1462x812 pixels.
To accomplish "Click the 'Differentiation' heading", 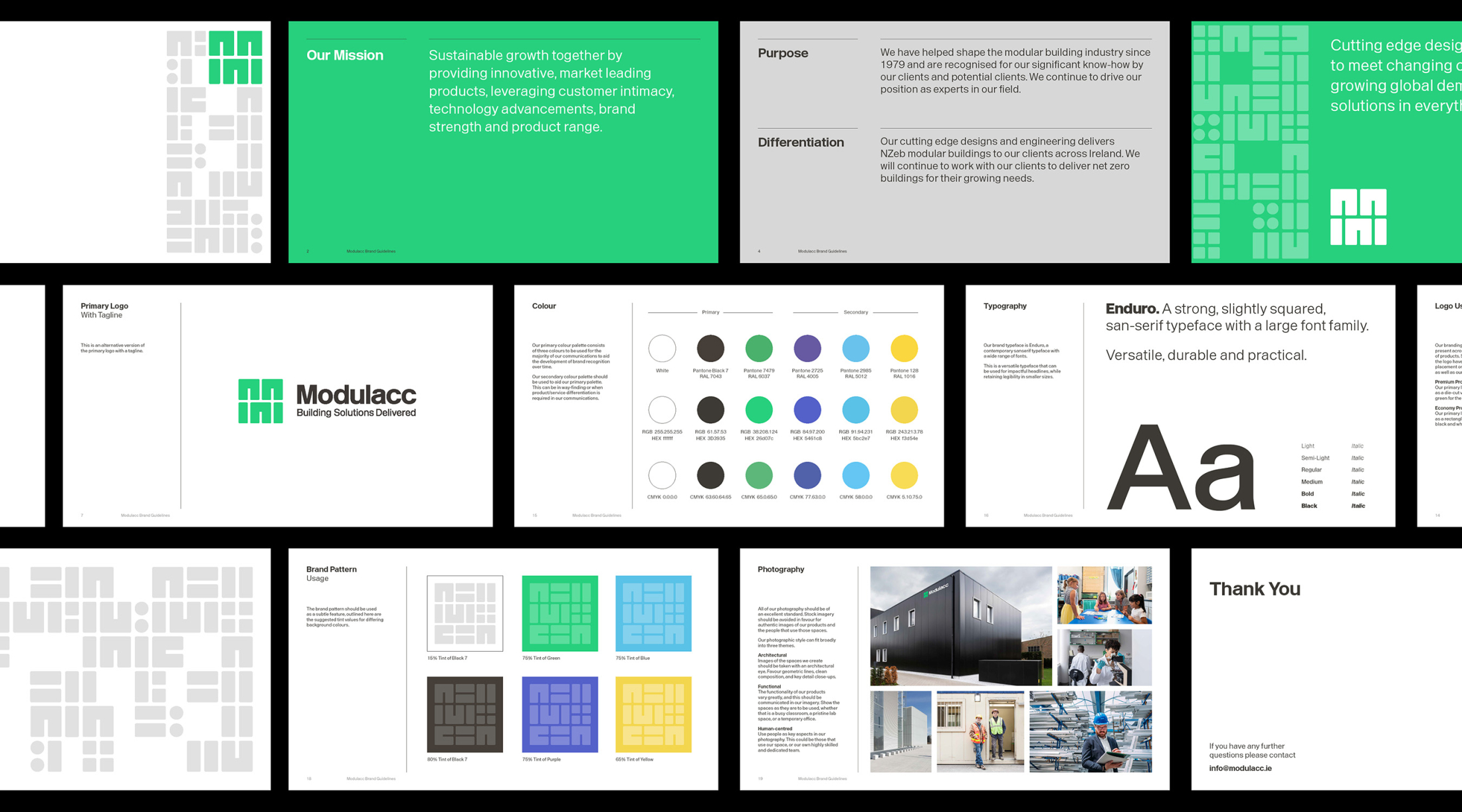I will [801, 142].
